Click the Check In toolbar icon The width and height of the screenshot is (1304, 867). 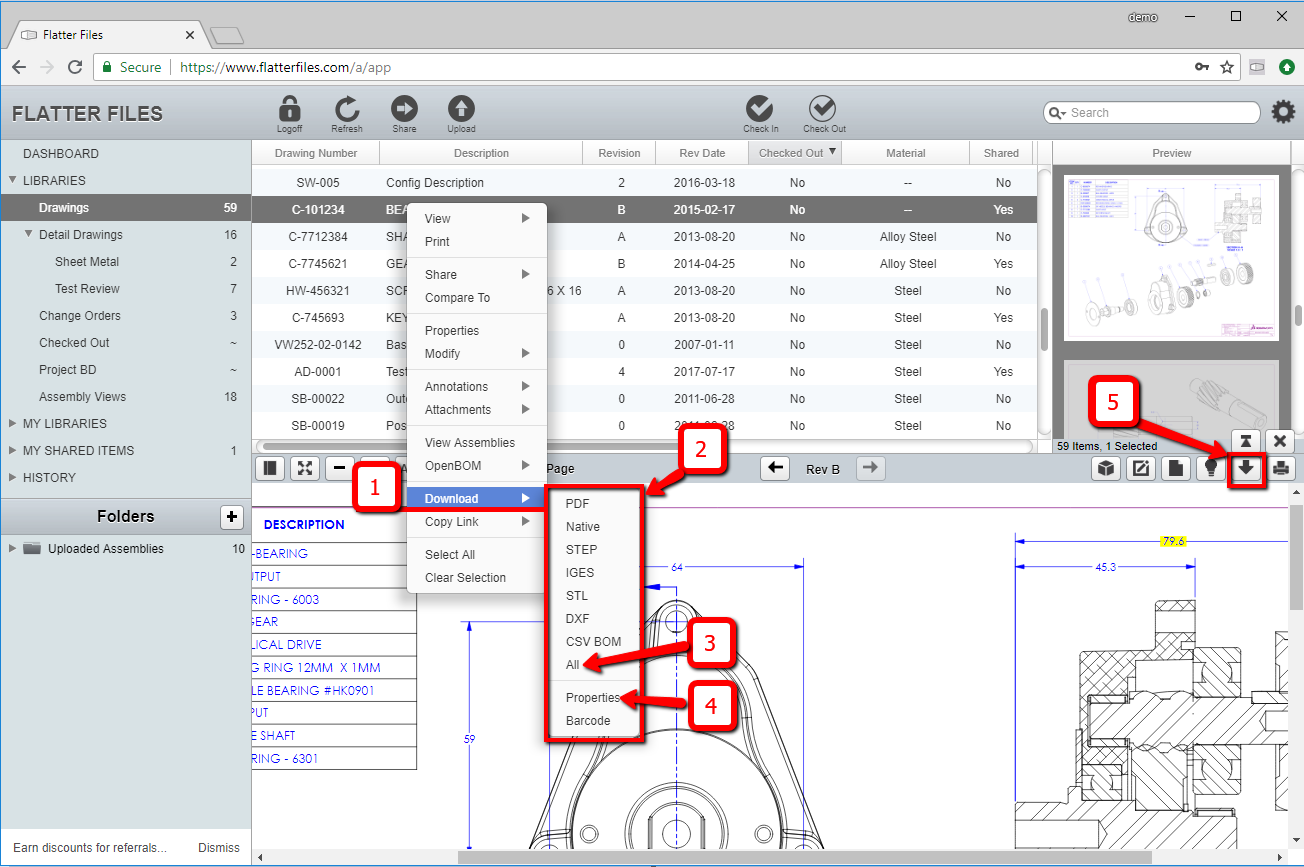click(x=760, y=109)
